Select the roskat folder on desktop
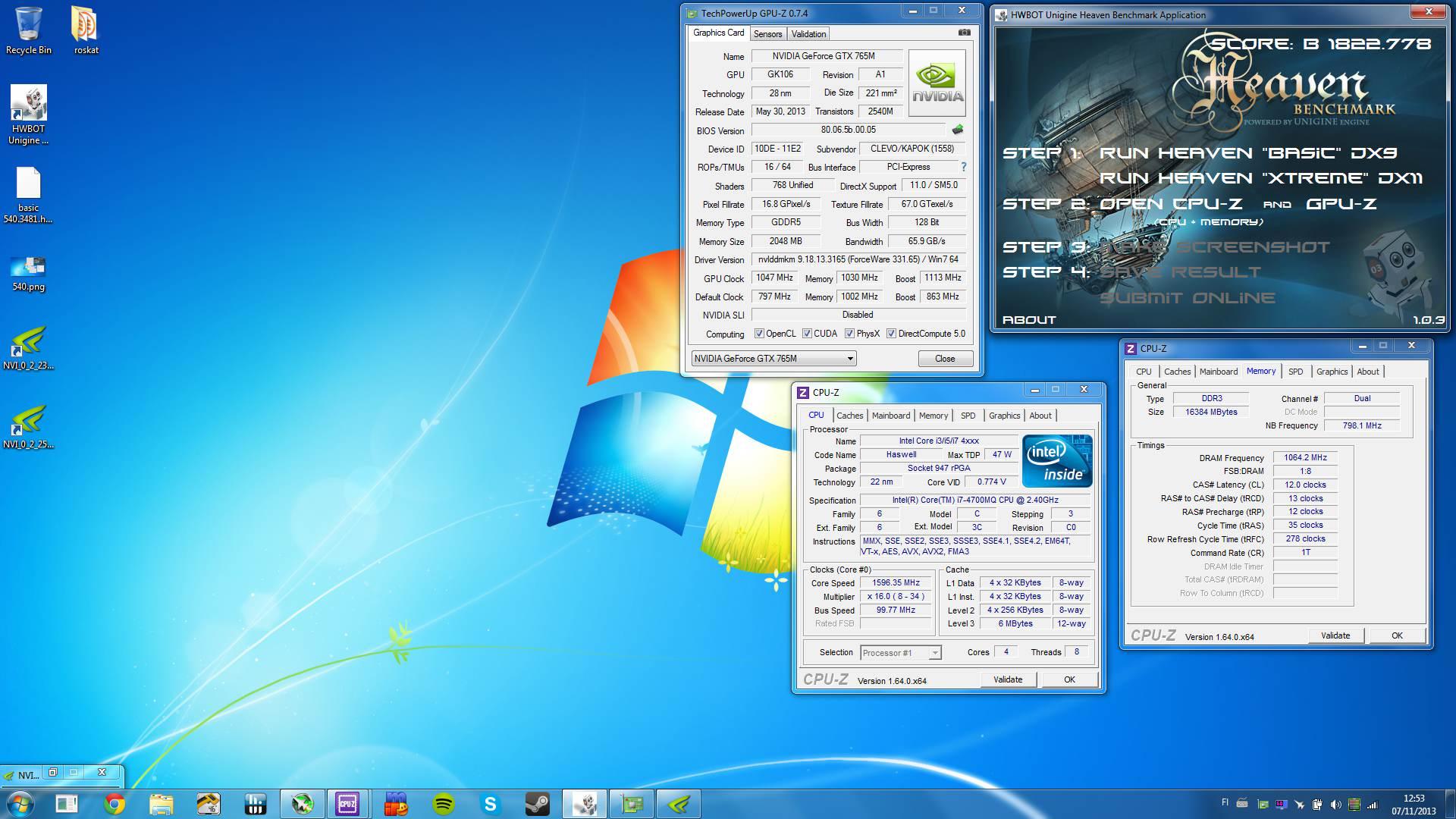Viewport: 1456px width, 819px height. pyautogui.click(x=86, y=31)
